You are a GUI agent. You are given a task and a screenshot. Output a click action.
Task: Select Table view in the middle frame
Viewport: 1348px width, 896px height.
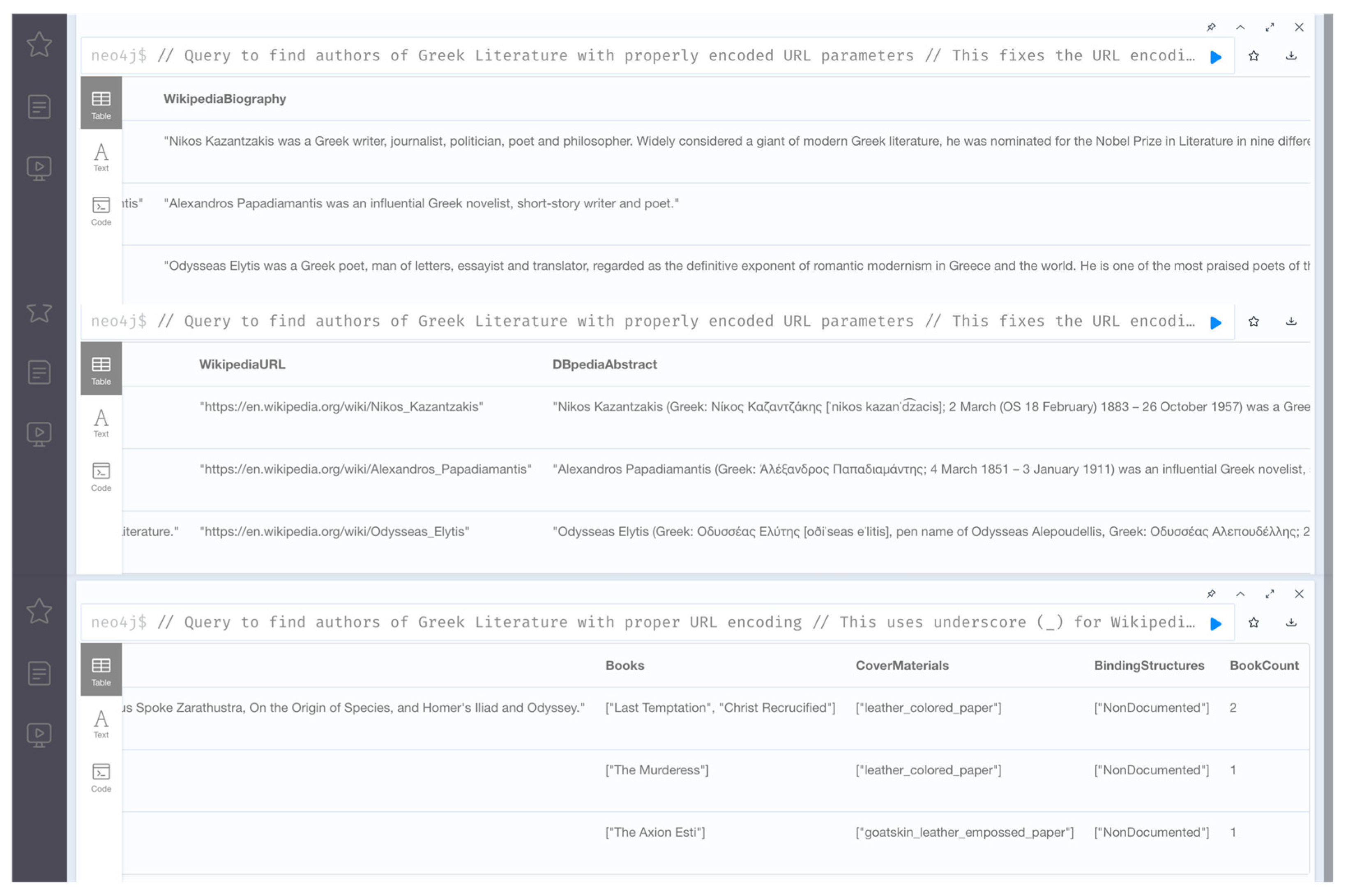(101, 369)
